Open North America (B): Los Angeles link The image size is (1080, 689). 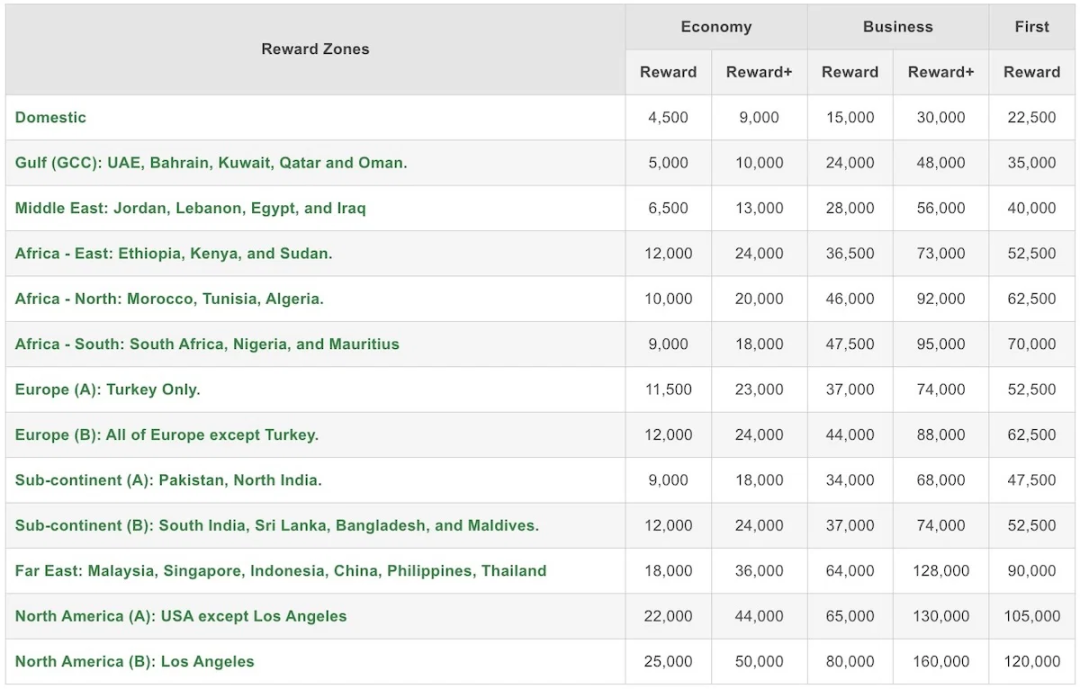point(134,661)
